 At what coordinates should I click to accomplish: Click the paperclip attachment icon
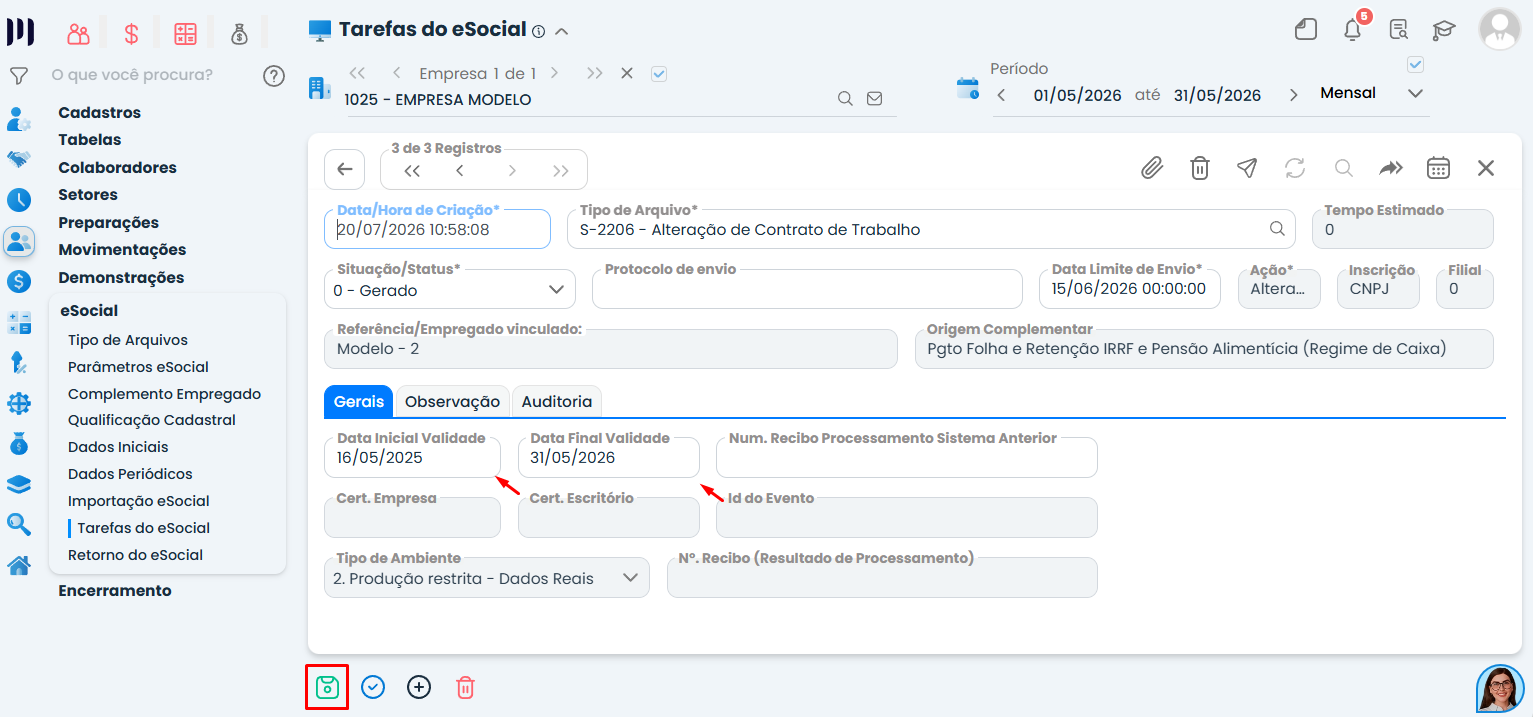1152,168
